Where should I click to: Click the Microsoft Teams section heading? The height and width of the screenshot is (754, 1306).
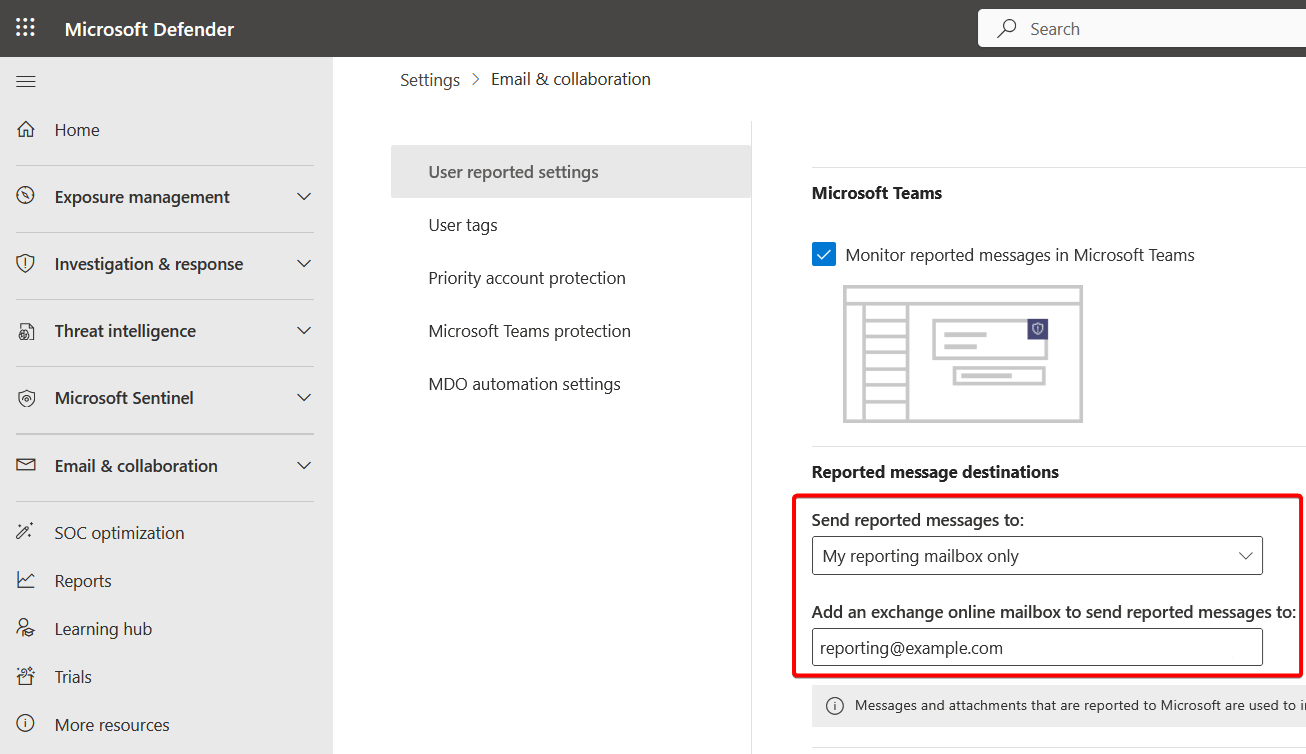[877, 193]
